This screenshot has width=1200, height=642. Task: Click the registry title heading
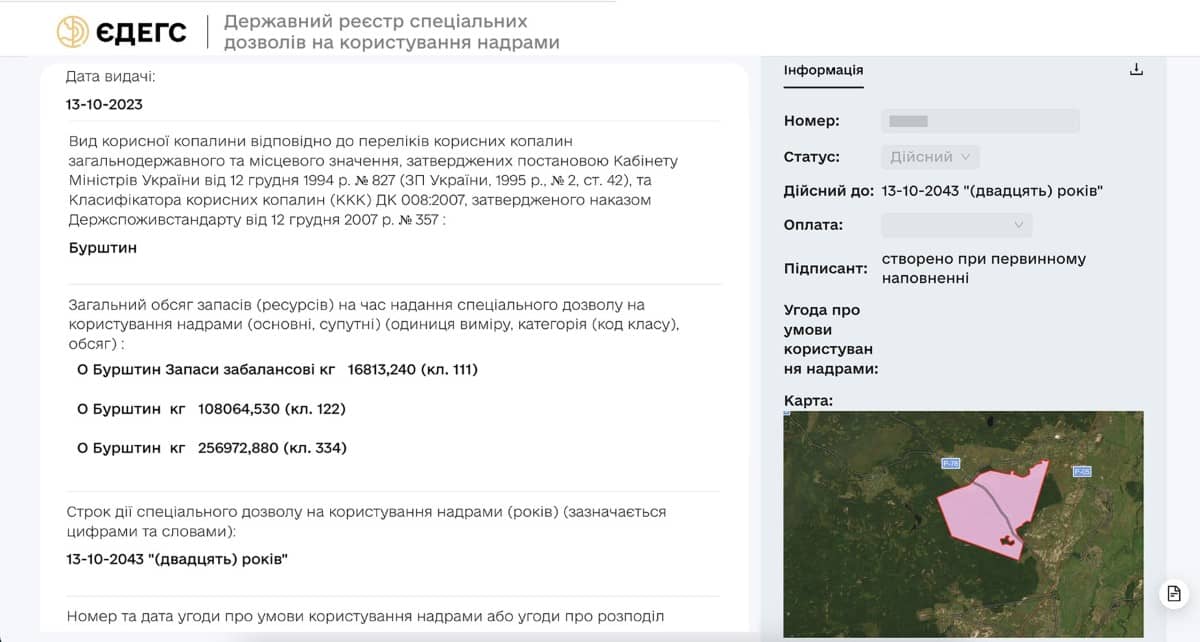coord(392,32)
